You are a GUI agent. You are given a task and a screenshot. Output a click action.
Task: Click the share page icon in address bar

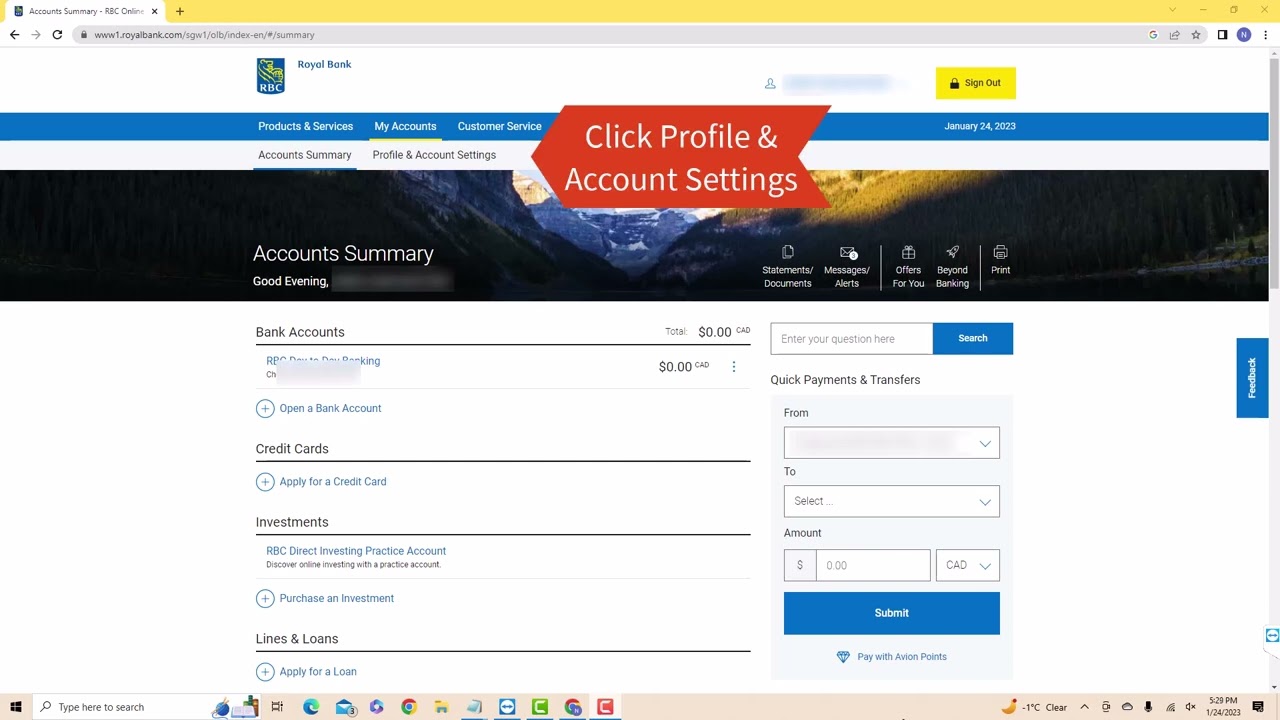[x=1175, y=35]
